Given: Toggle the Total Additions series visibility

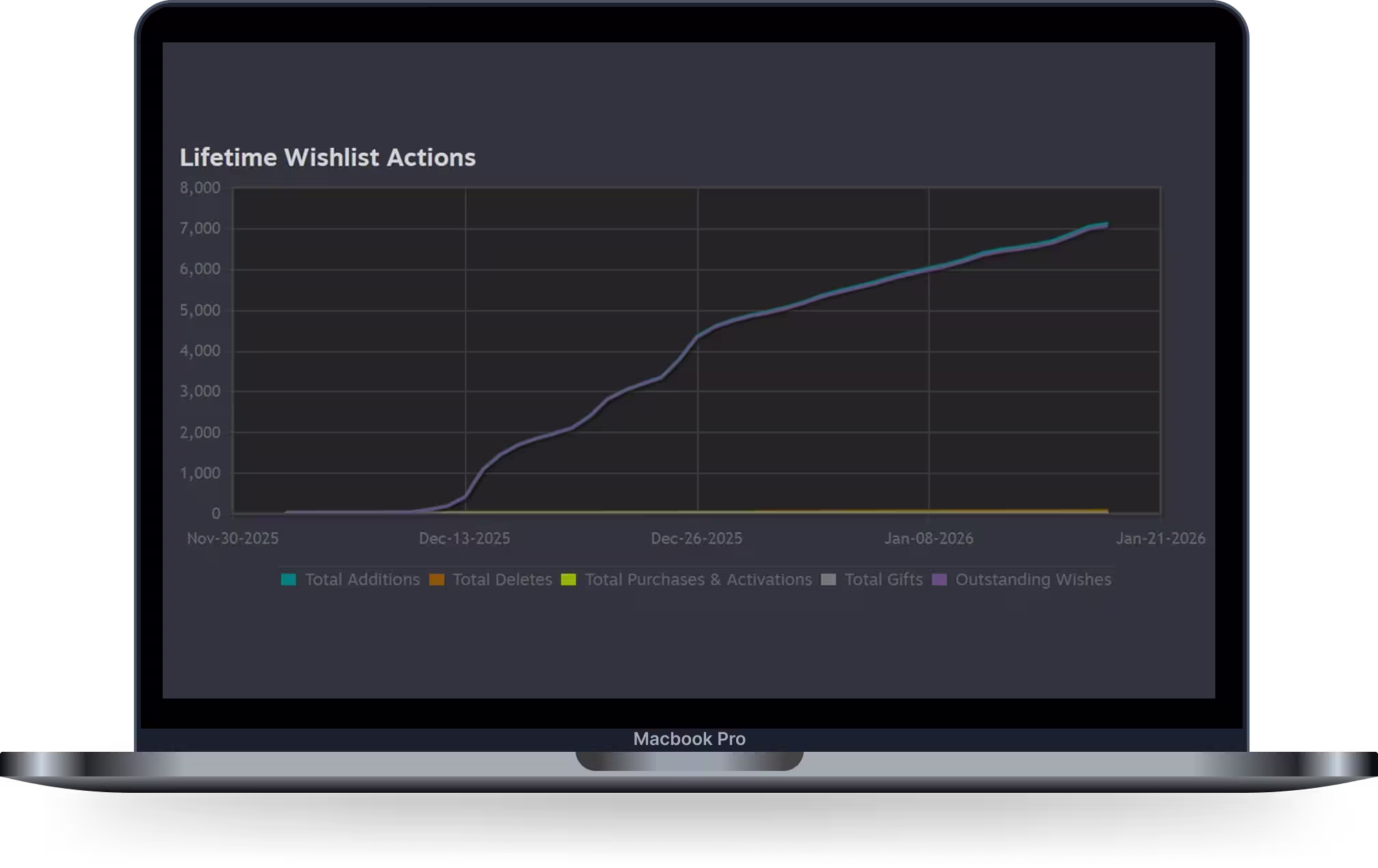Looking at the screenshot, I should pos(361,580).
